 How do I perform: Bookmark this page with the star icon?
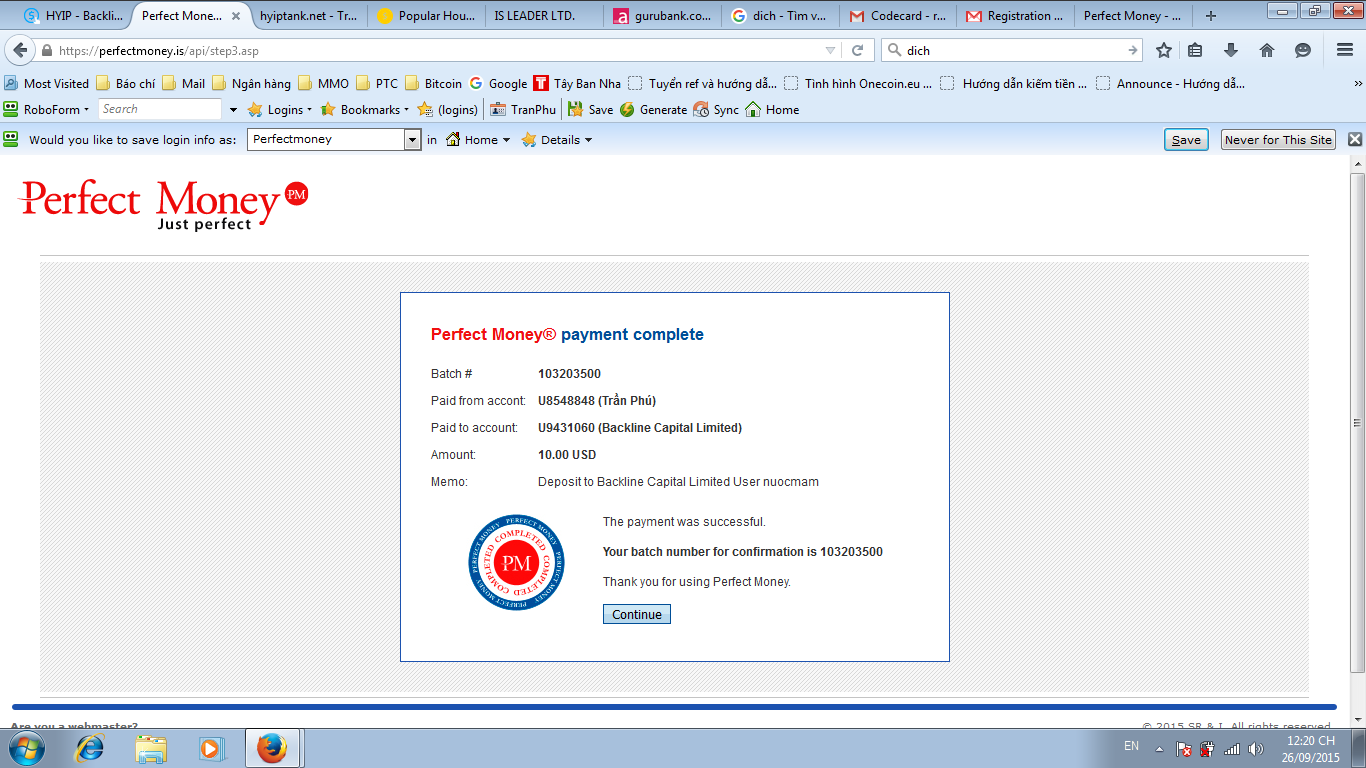pos(1164,50)
